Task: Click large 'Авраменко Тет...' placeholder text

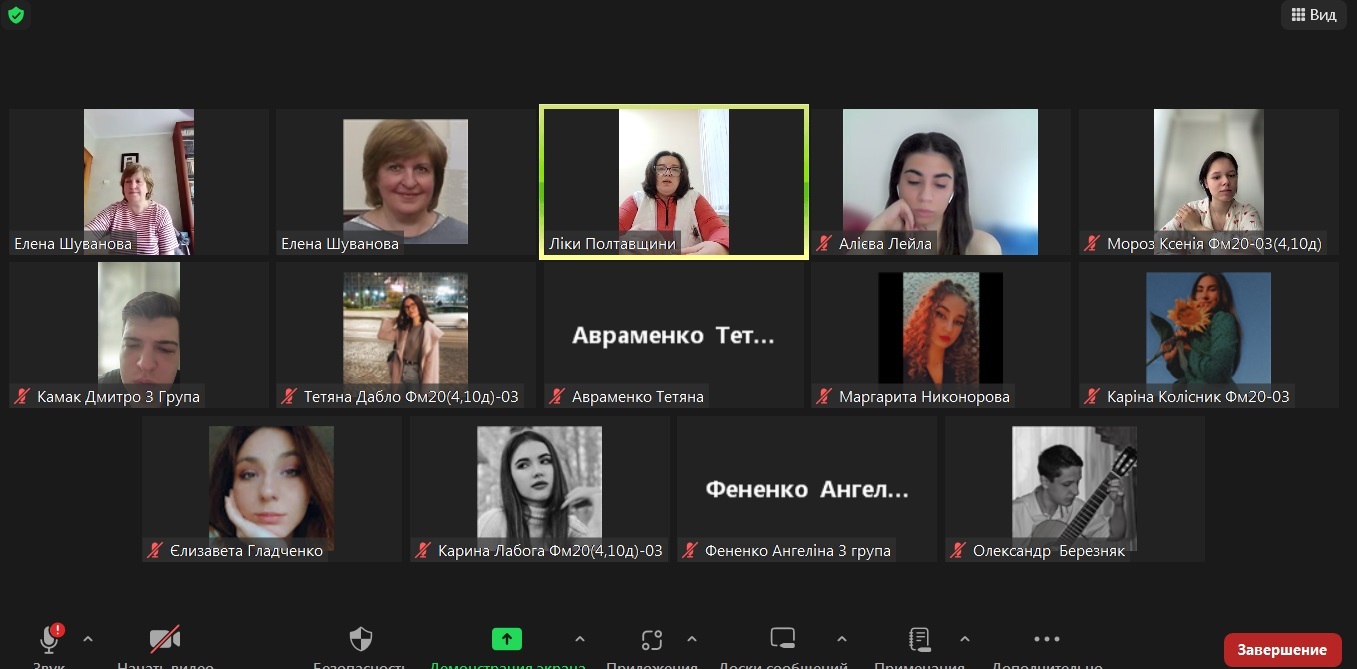Action: [673, 336]
